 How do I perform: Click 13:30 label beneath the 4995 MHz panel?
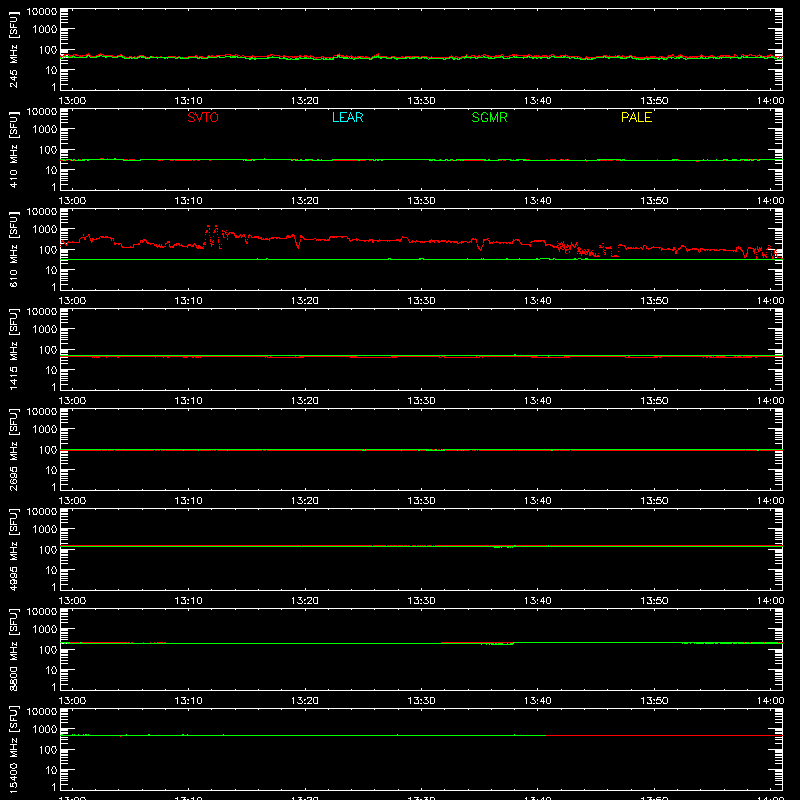tap(421, 601)
